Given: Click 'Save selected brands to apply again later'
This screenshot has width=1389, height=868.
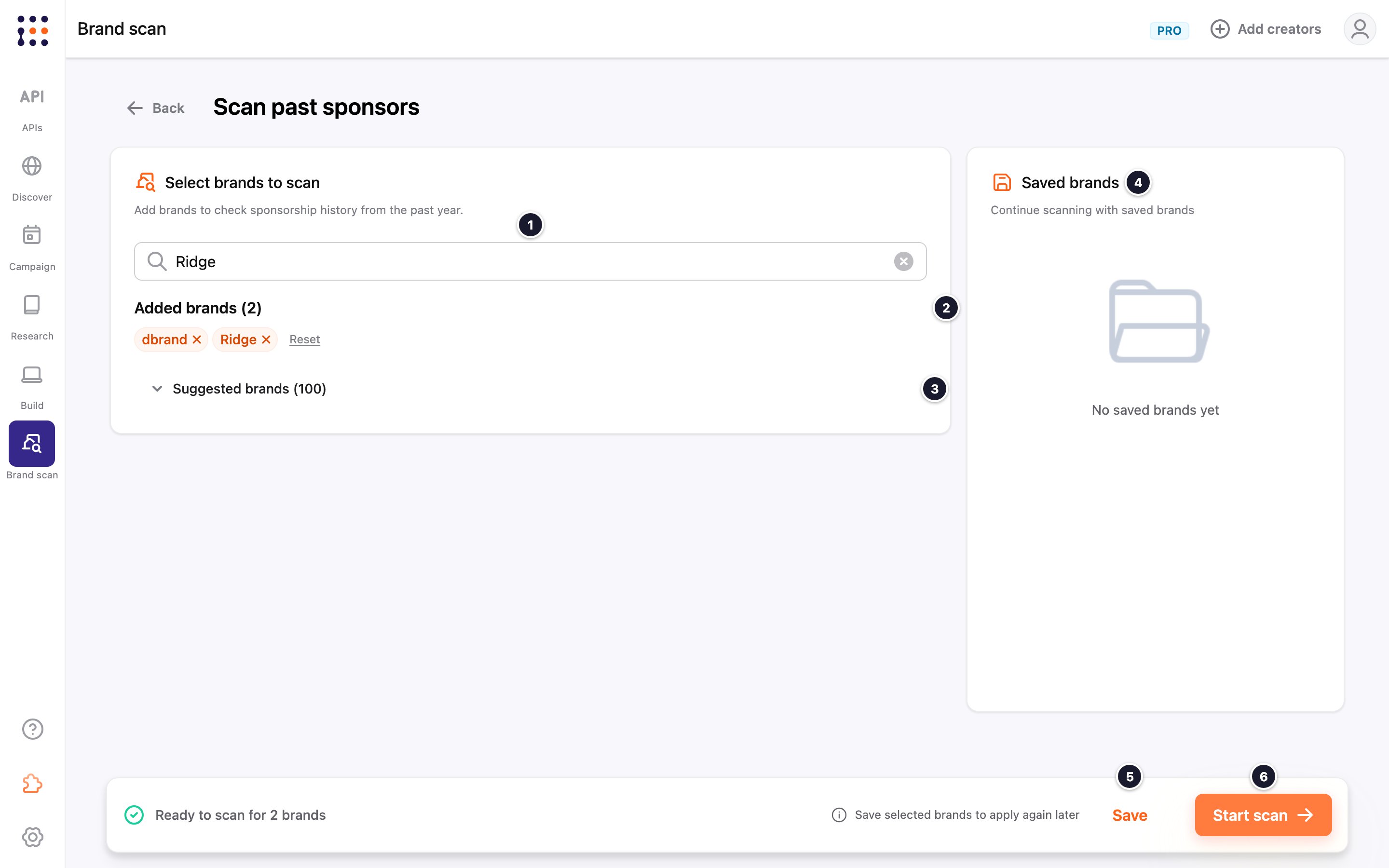Looking at the screenshot, I should 967,815.
